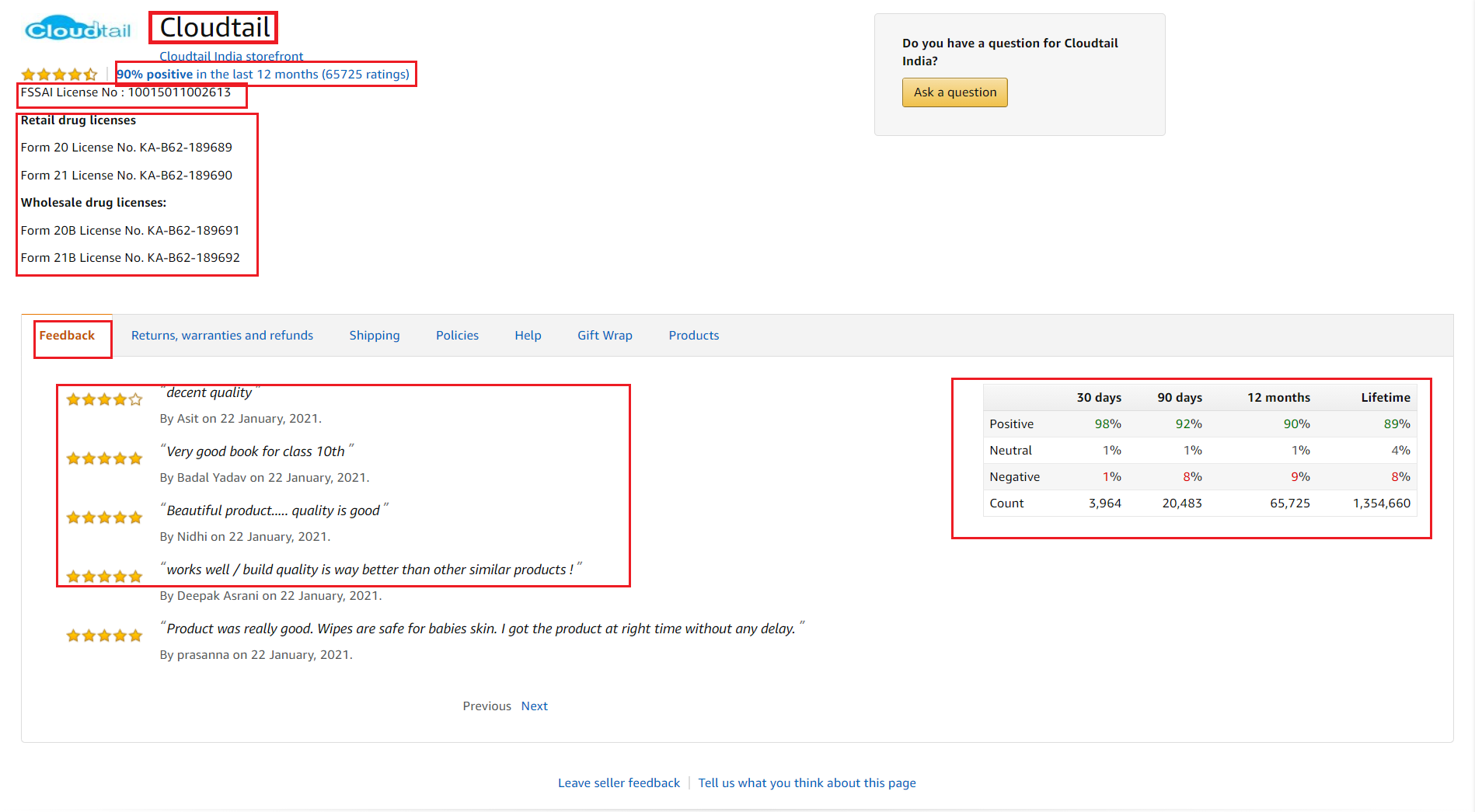Switch to Returns, warranties and refunds tab
This screenshot has width=1475, height=812.
click(x=222, y=336)
